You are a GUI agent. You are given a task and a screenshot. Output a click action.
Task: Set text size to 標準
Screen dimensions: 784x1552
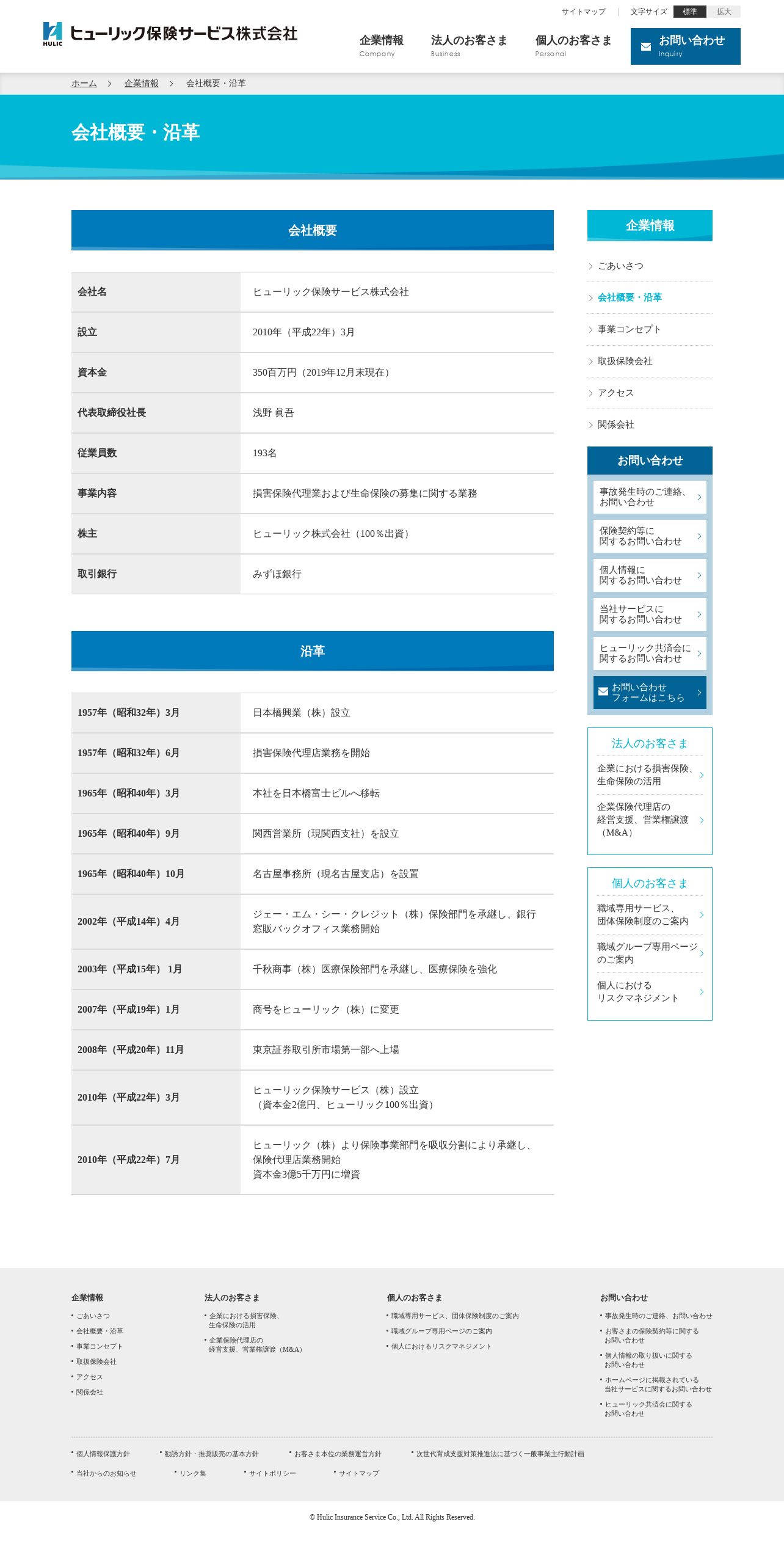click(x=690, y=12)
